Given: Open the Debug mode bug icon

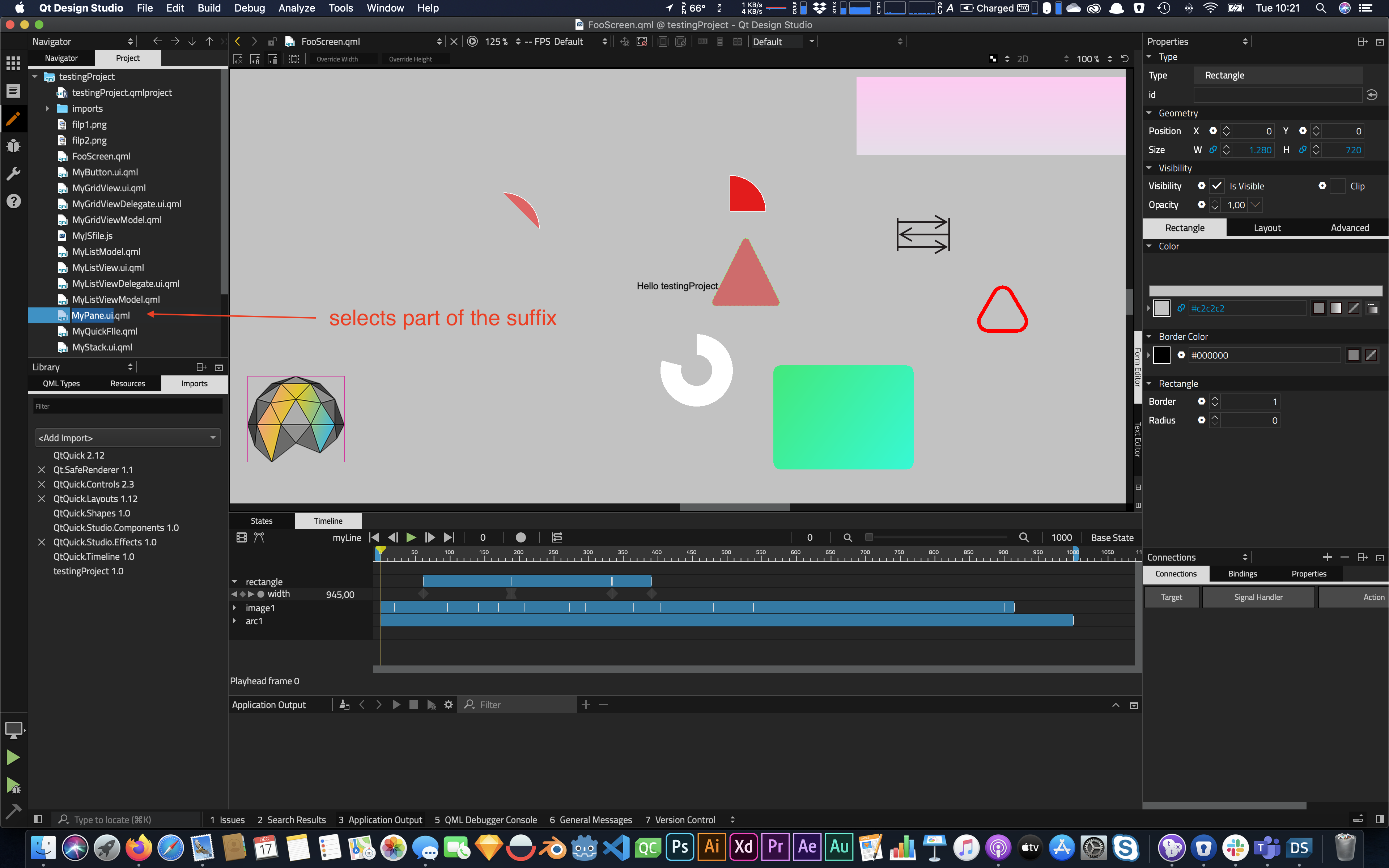Looking at the screenshot, I should point(13,146).
